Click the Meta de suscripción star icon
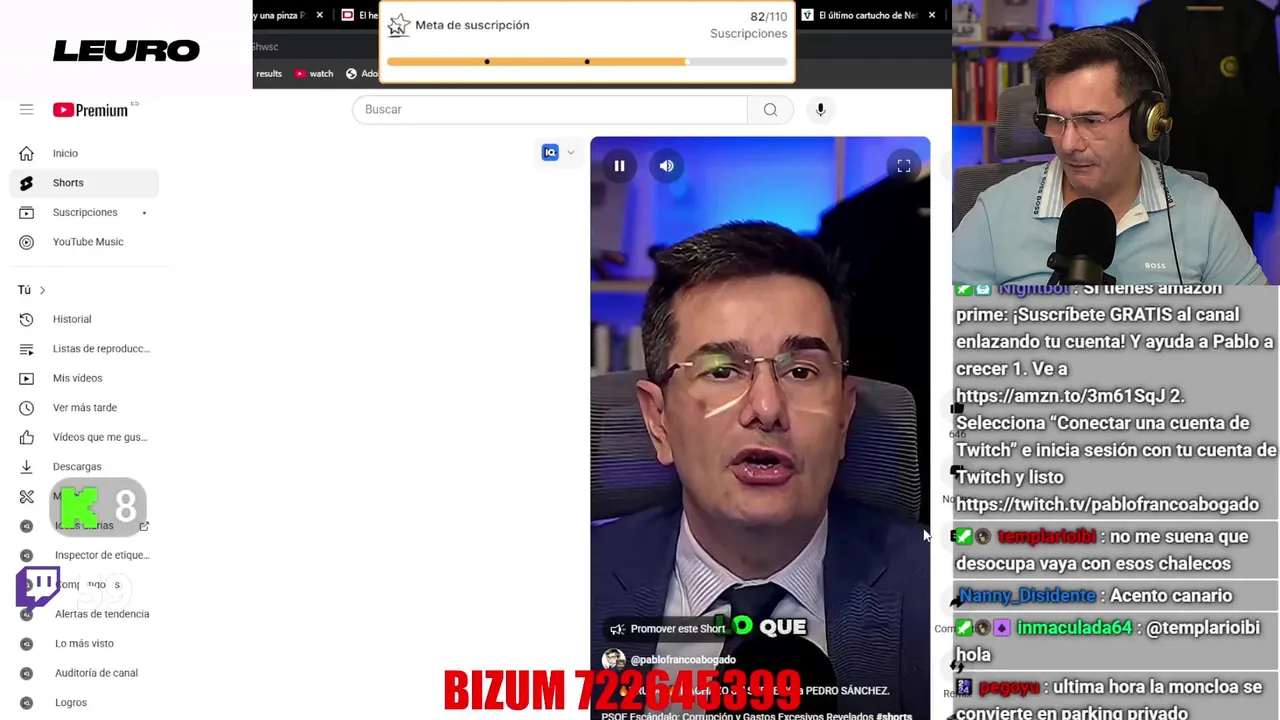This screenshot has width=1280, height=720. (399, 25)
